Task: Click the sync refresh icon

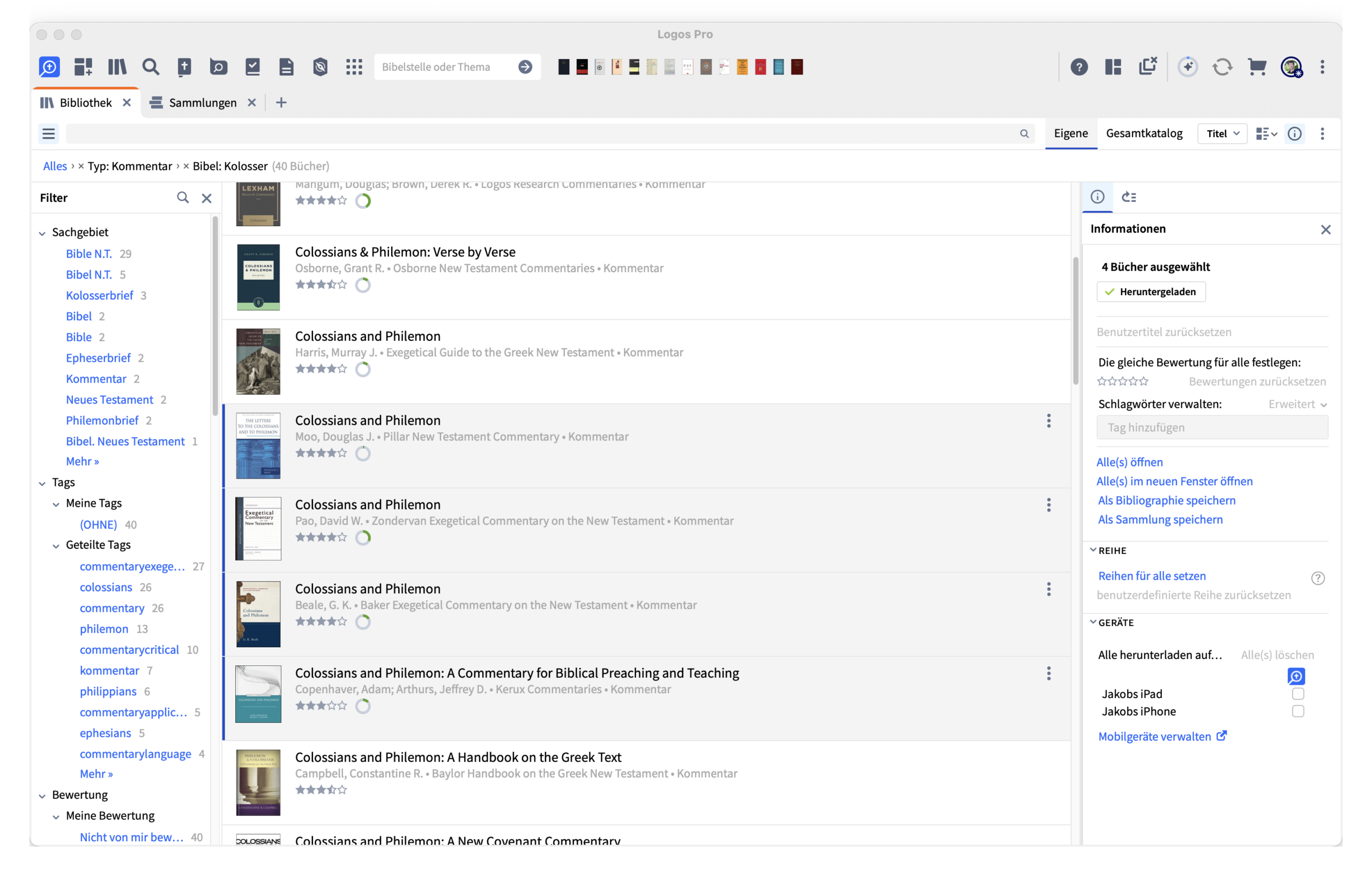Action: [1222, 67]
